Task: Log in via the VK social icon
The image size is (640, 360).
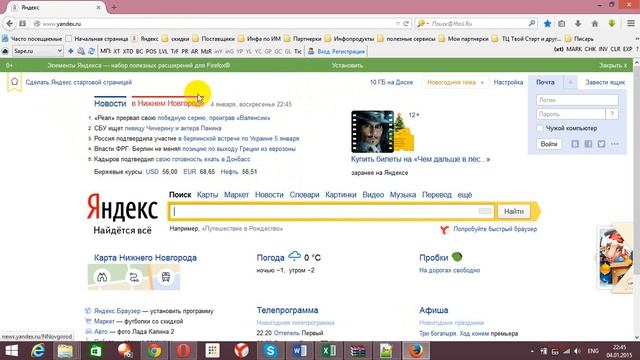Action: pos(575,144)
